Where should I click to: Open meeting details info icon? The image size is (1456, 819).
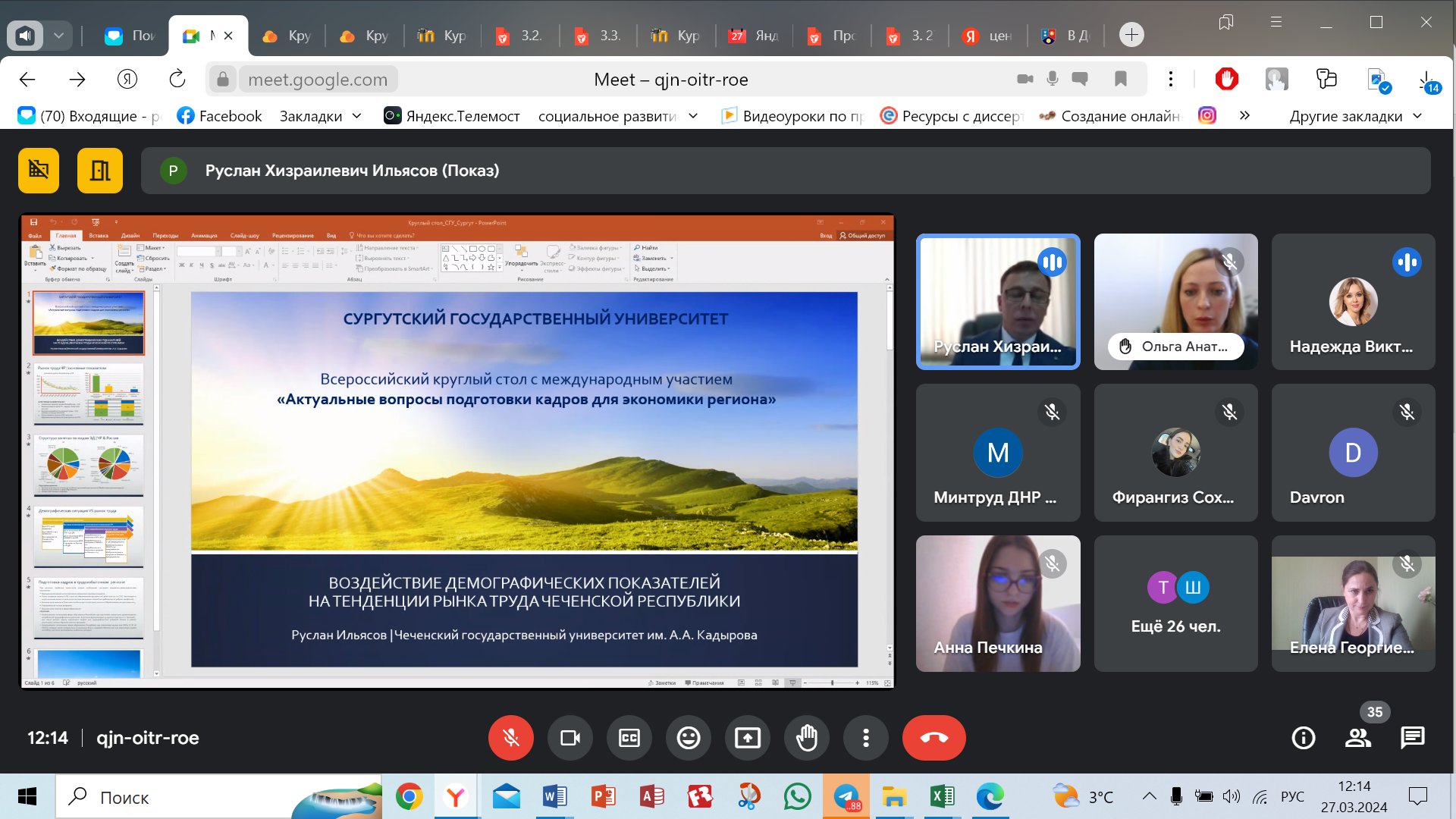[1303, 737]
